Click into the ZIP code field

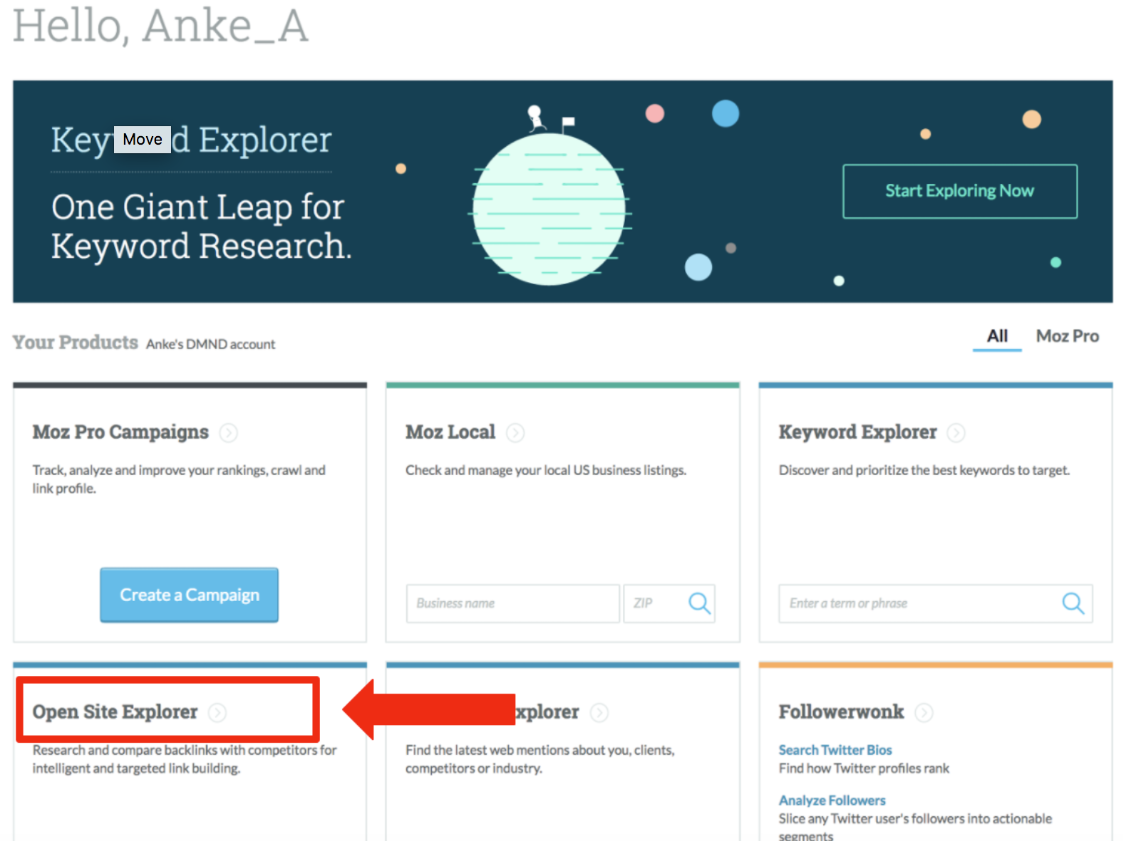tap(652, 603)
